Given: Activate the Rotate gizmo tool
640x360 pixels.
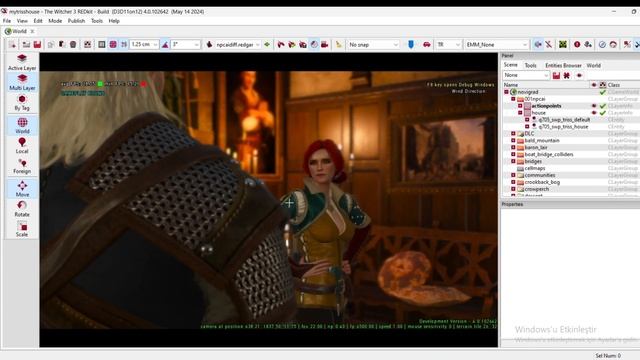Looking at the screenshot, I should (x=22, y=209).
